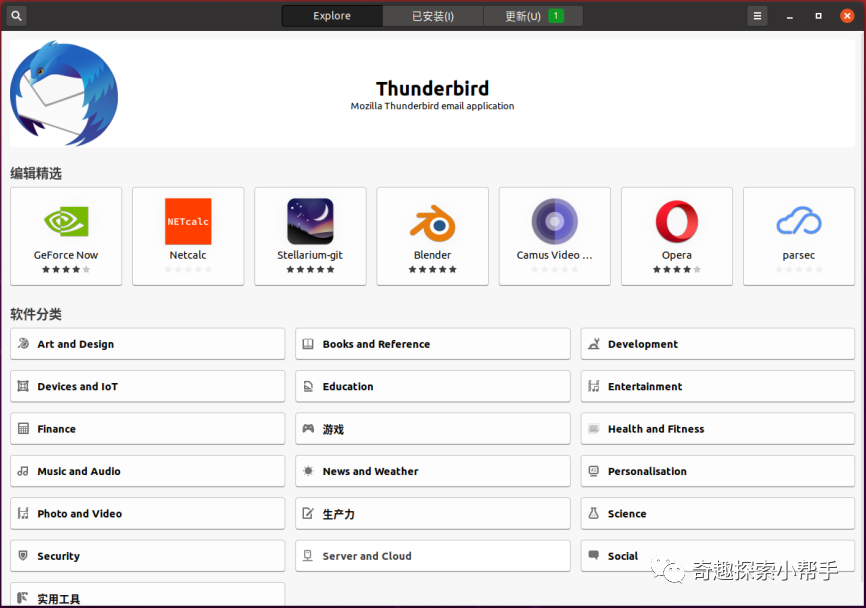Click the 游戏 gamepad icon
866x608 pixels.
click(308, 429)
